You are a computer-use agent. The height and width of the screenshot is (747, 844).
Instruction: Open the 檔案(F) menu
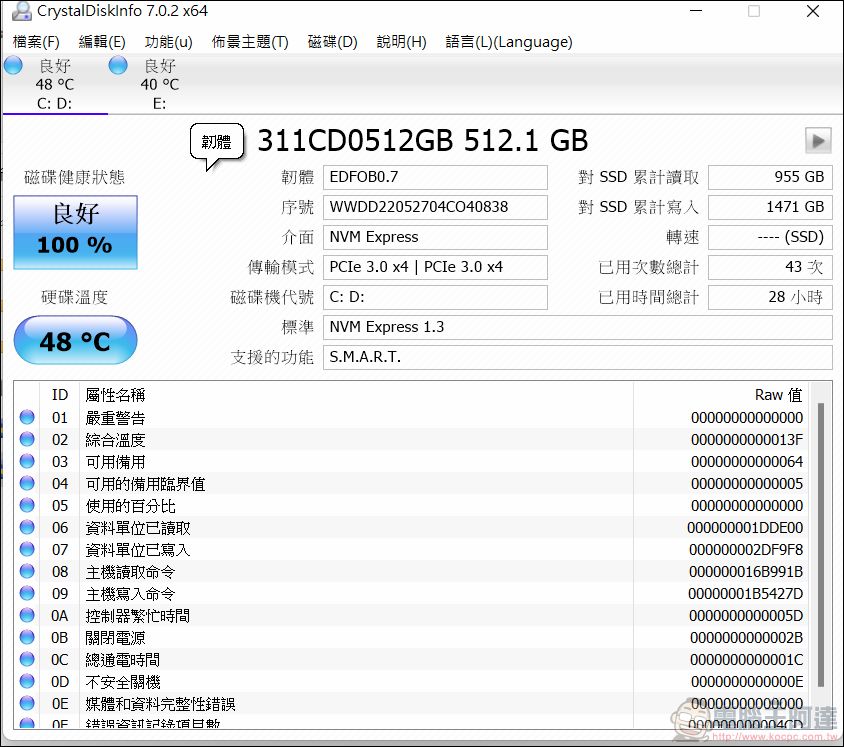coord(36,42)
